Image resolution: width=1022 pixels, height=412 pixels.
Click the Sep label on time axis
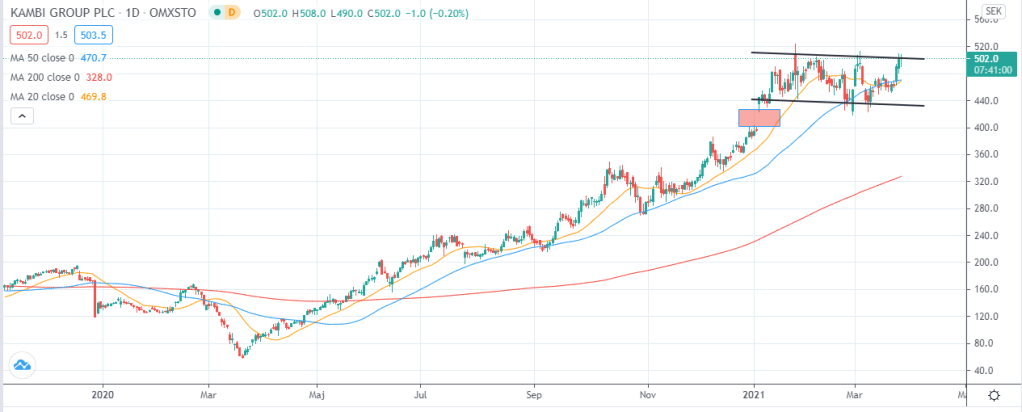click(x=534, y=396)
